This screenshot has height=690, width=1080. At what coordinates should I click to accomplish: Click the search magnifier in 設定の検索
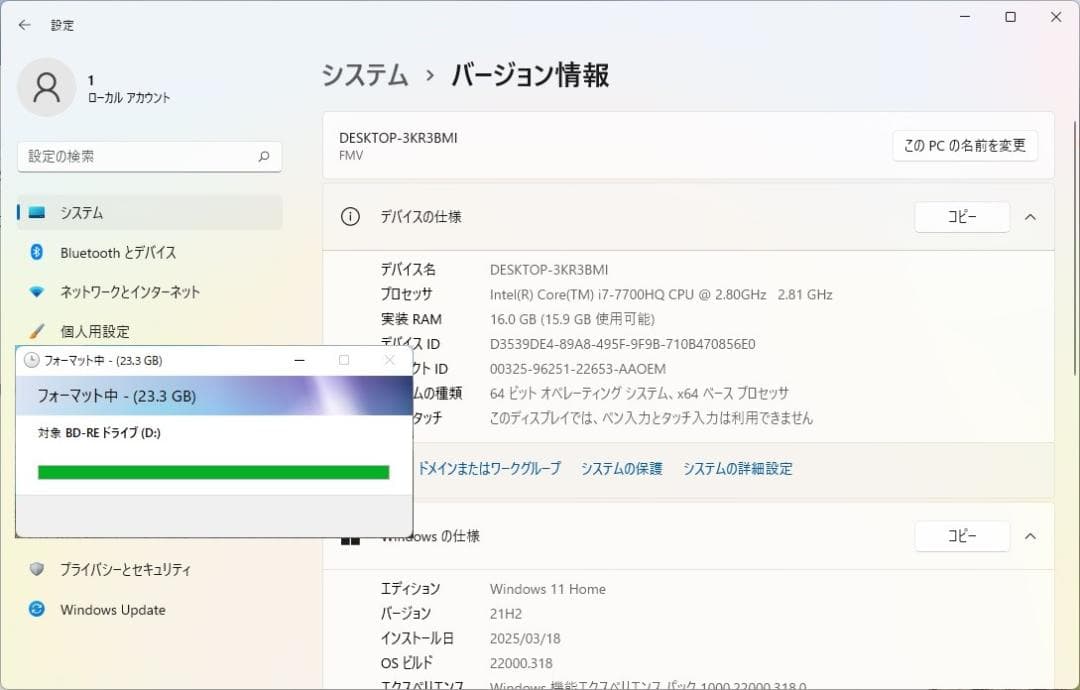263,156
